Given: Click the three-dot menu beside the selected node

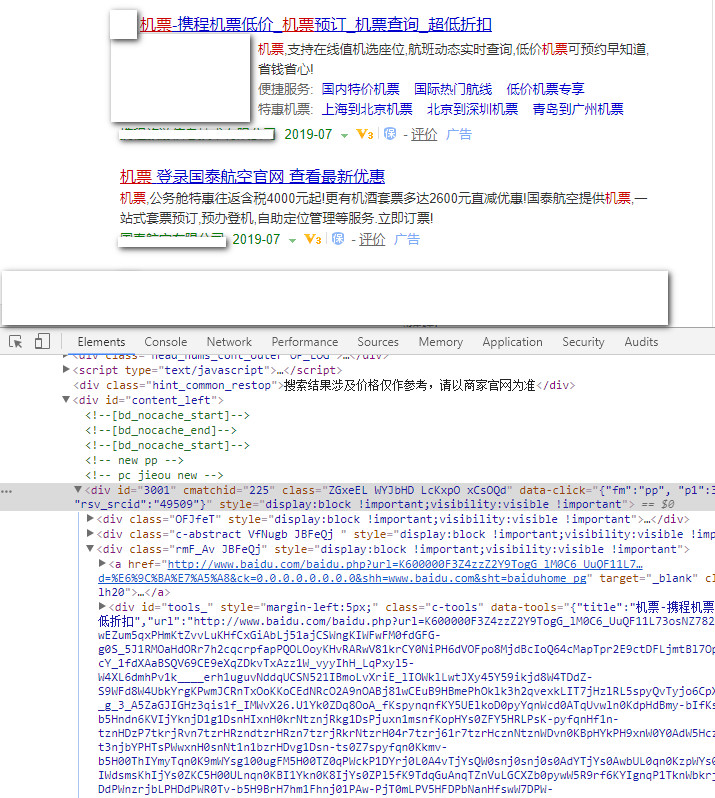Looking at the screenshot, I should (x=6, y=491).
